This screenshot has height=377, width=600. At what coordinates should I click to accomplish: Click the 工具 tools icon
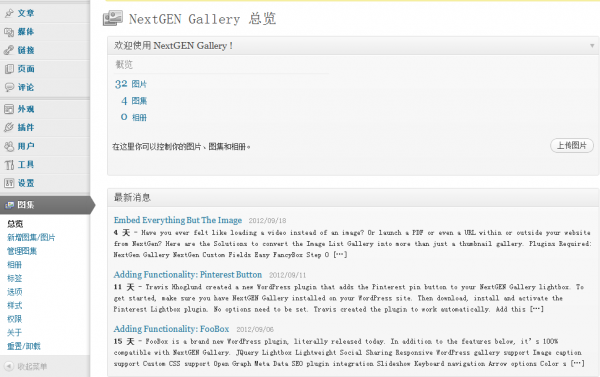[x=9, y=165]
